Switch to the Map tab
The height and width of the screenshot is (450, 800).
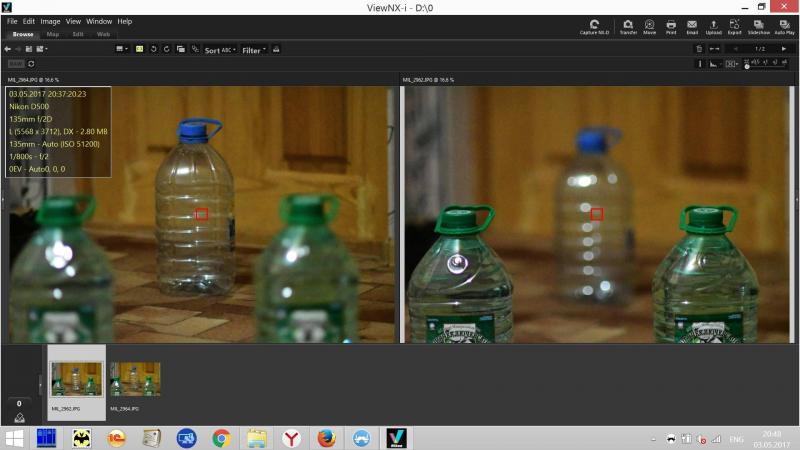[x=53, y=34]
